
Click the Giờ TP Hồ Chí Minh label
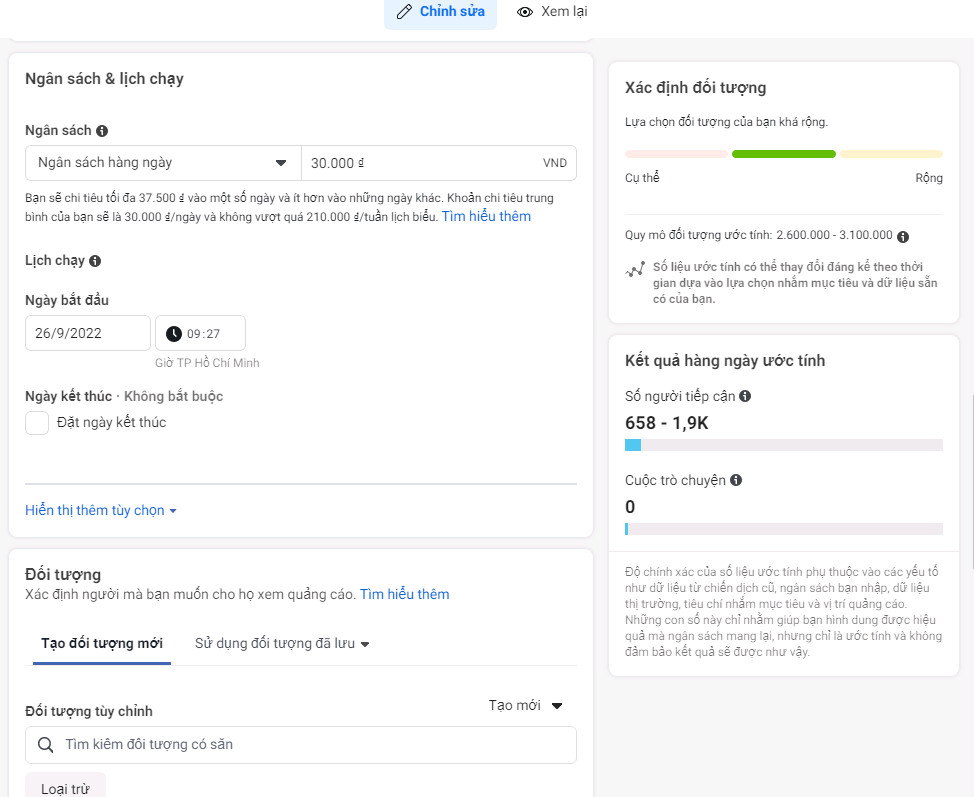(x=207, y=363)
